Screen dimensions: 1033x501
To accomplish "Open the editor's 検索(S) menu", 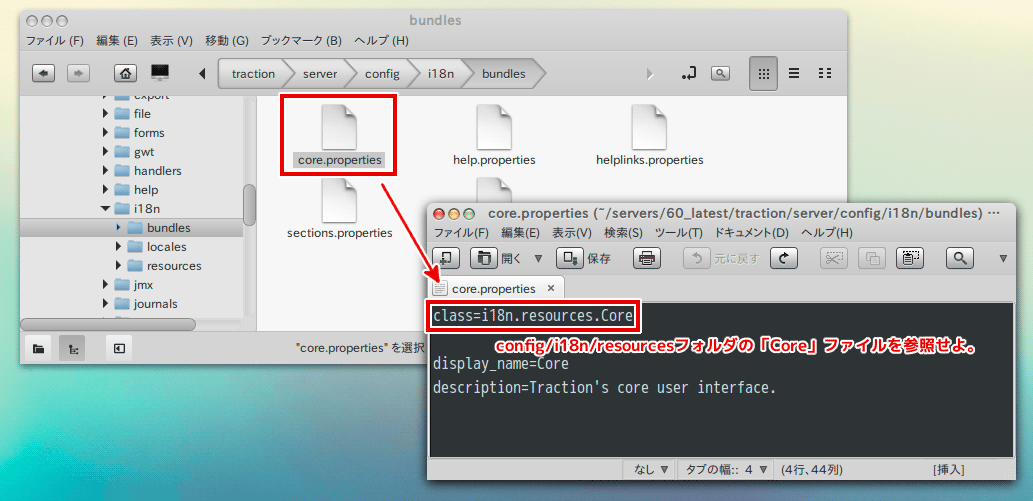I will pyautogui.click(x=625, y=232).
